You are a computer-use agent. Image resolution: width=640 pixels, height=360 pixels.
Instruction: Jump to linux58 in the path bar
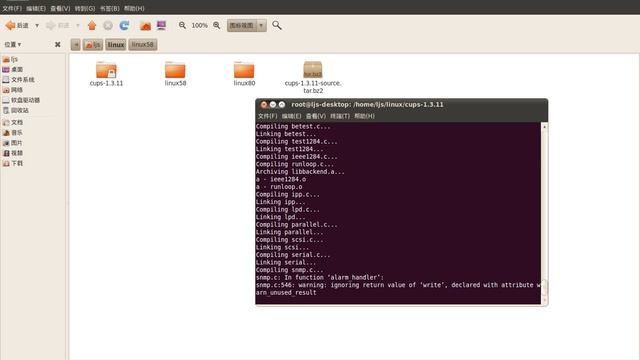click(142, 44)
